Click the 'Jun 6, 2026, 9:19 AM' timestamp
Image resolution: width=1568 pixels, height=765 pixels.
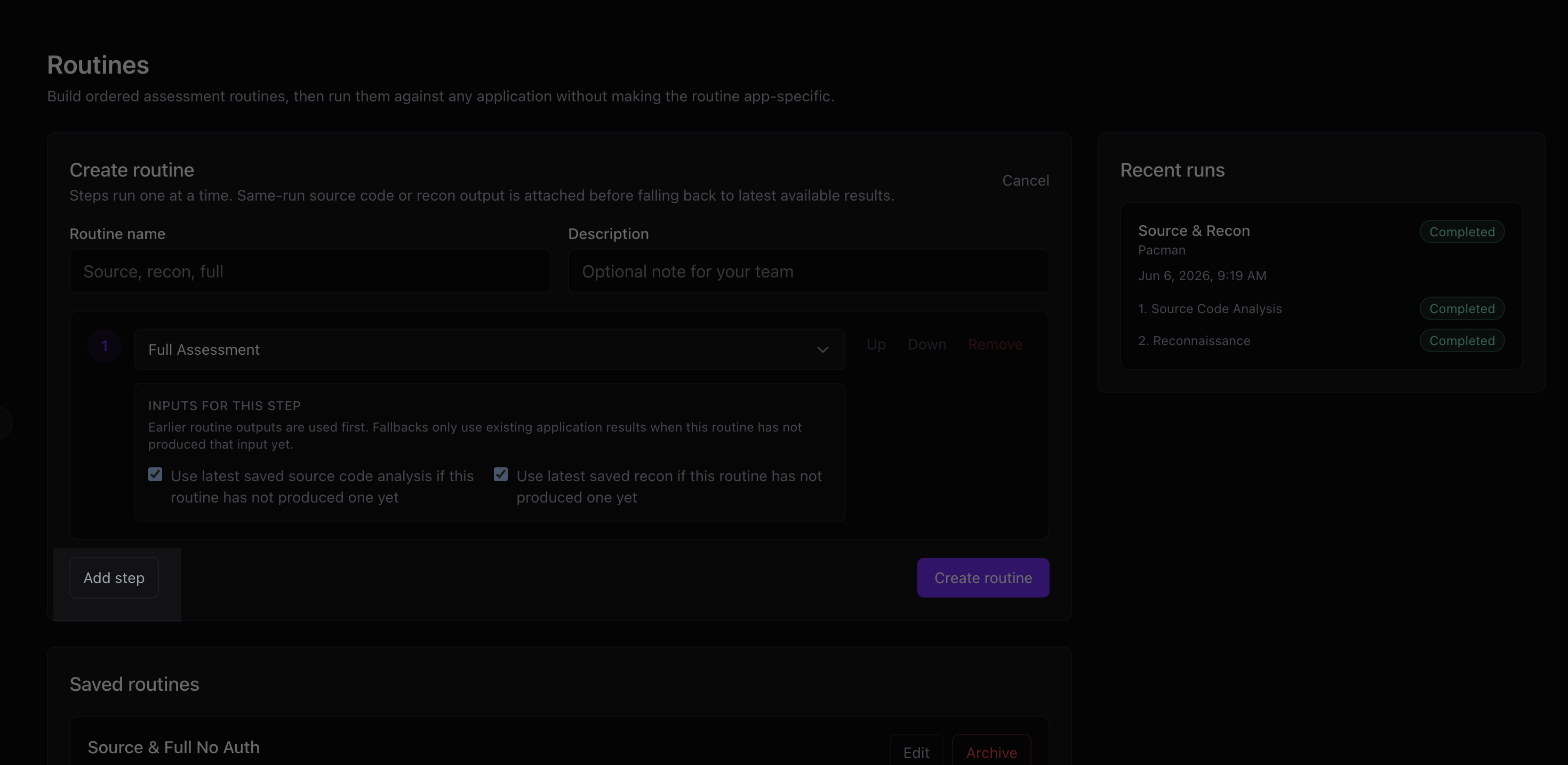tap(1202, 275)
